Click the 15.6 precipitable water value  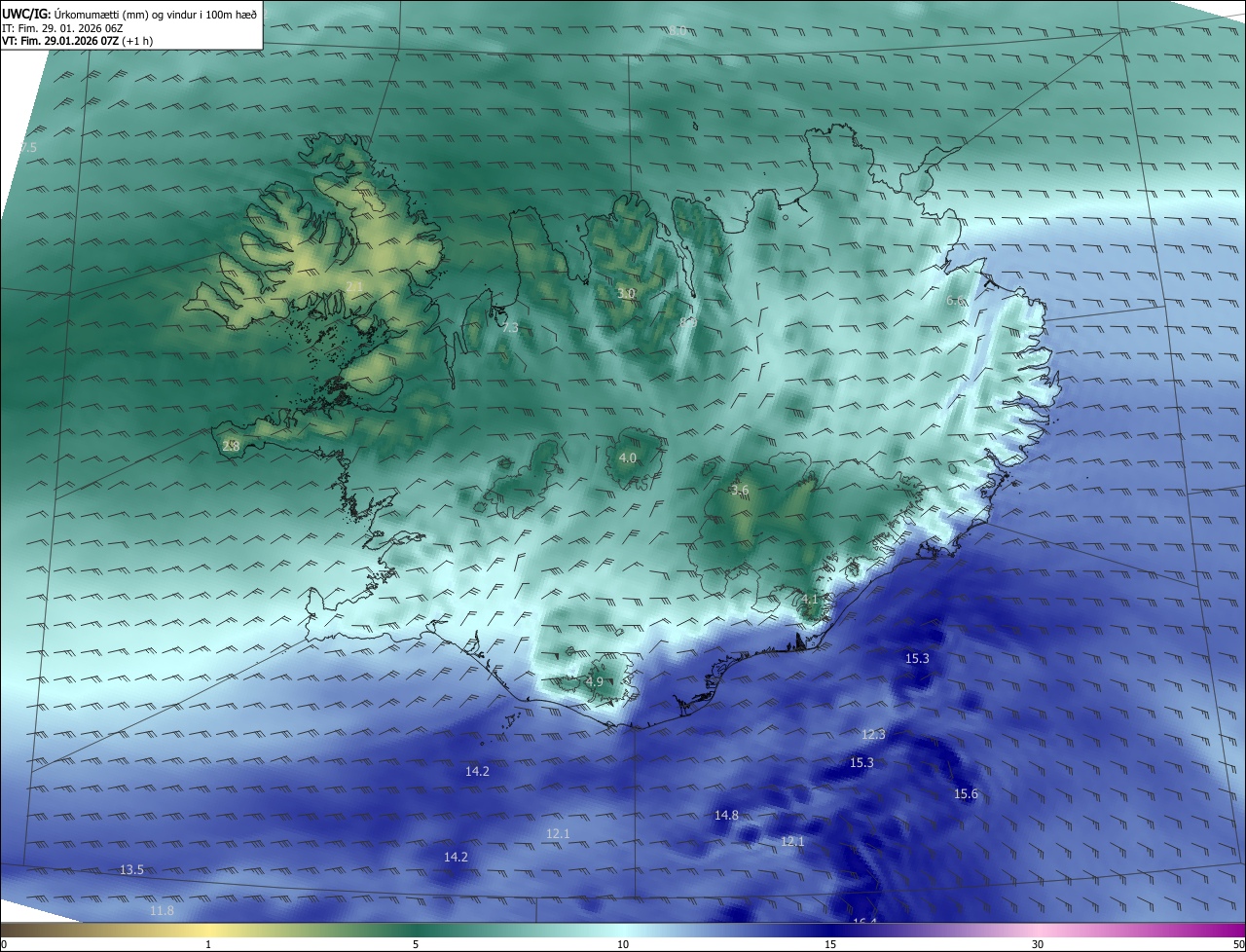[966, 794]
